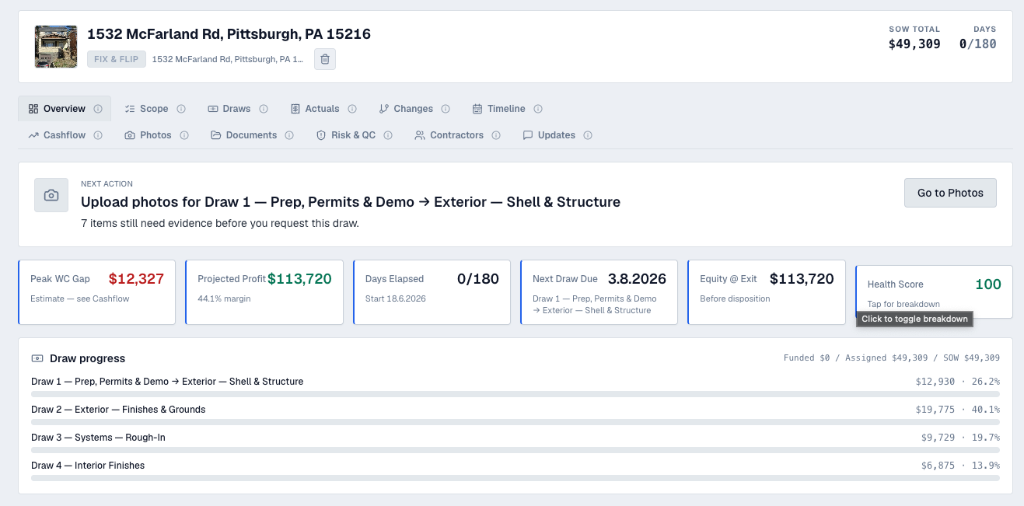Click the '$6,875 · 13.9%' amount
1024x506 pixels.
pyautogui.click(x=960, y=466)
